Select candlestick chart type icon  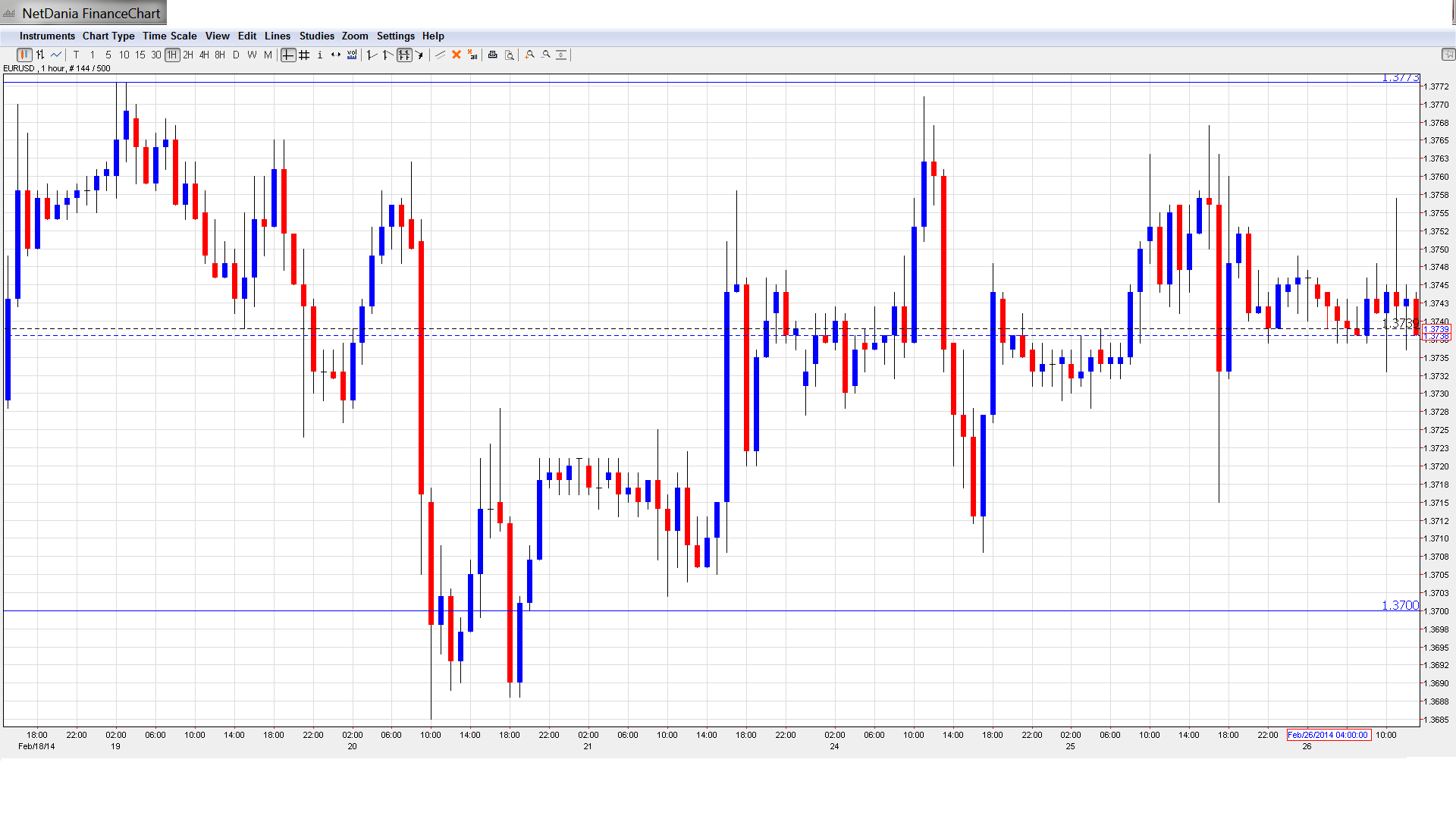click(x=24, y=55)
